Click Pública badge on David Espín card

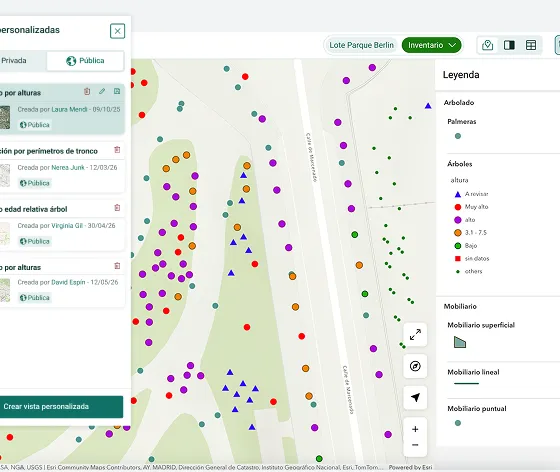35,298
